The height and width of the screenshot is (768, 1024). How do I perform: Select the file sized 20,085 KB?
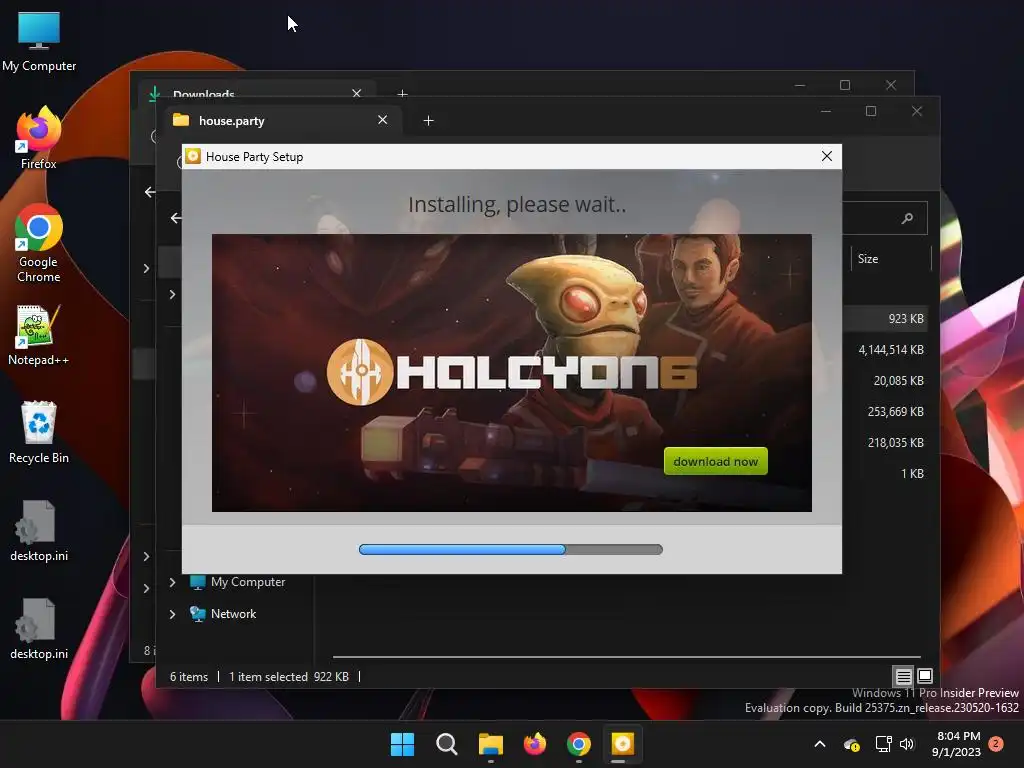point(898,380)
